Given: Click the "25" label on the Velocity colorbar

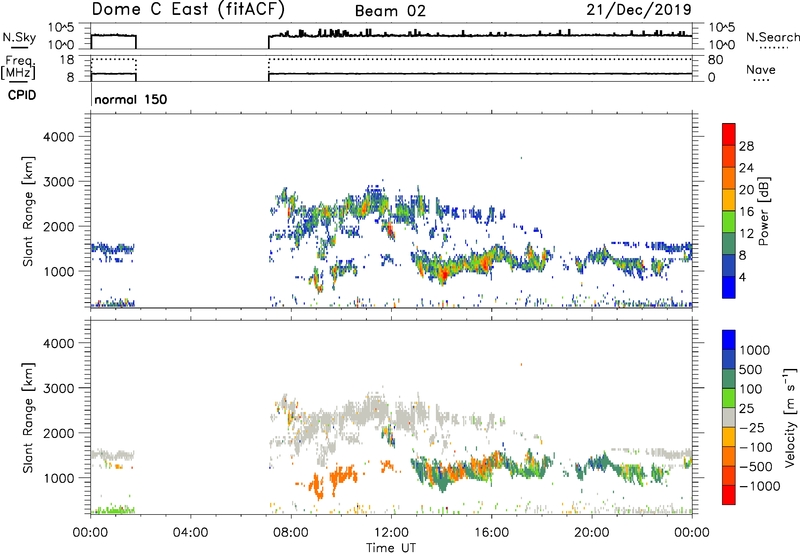Looking at the screenshot, I should coord(746,408).
